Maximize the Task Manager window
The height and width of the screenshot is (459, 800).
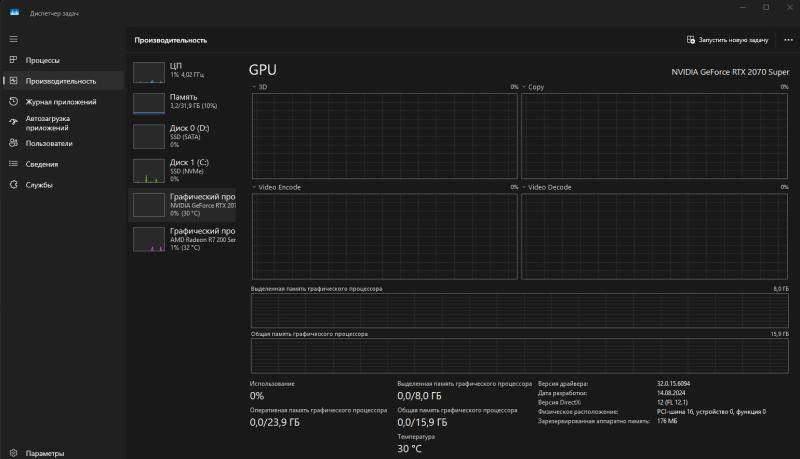pos(766,7)
